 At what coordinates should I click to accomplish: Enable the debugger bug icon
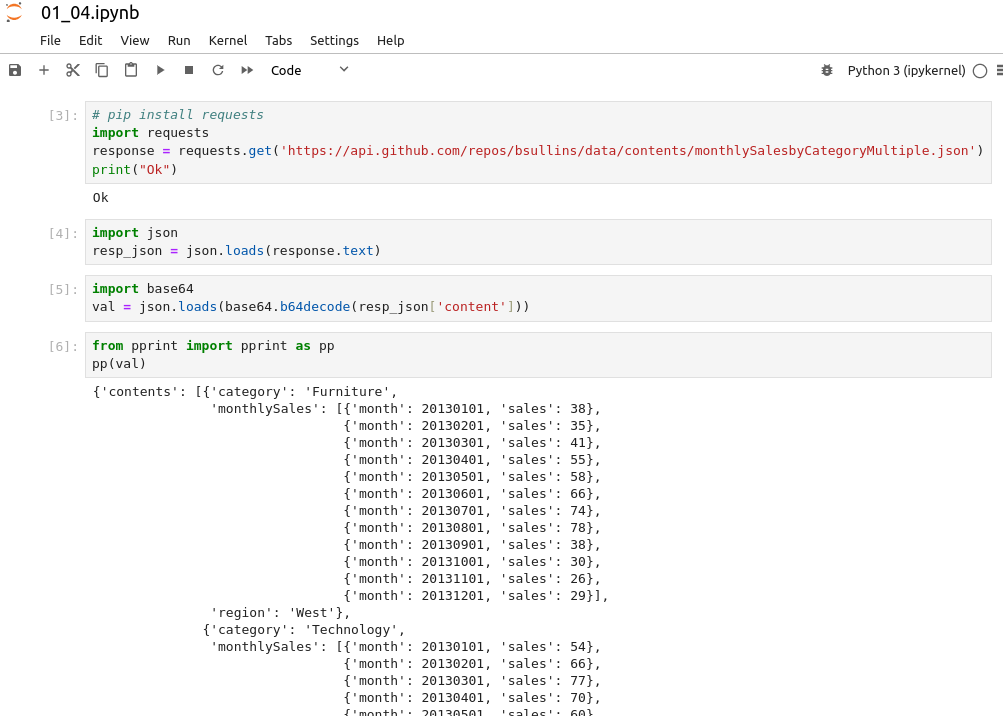click(x=827, y=70)
